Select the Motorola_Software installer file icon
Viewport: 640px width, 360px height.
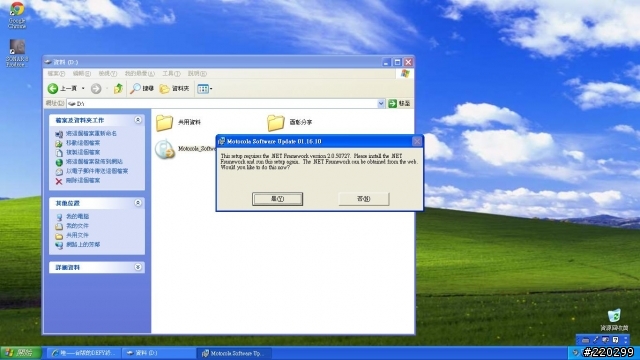coord(164,149)
